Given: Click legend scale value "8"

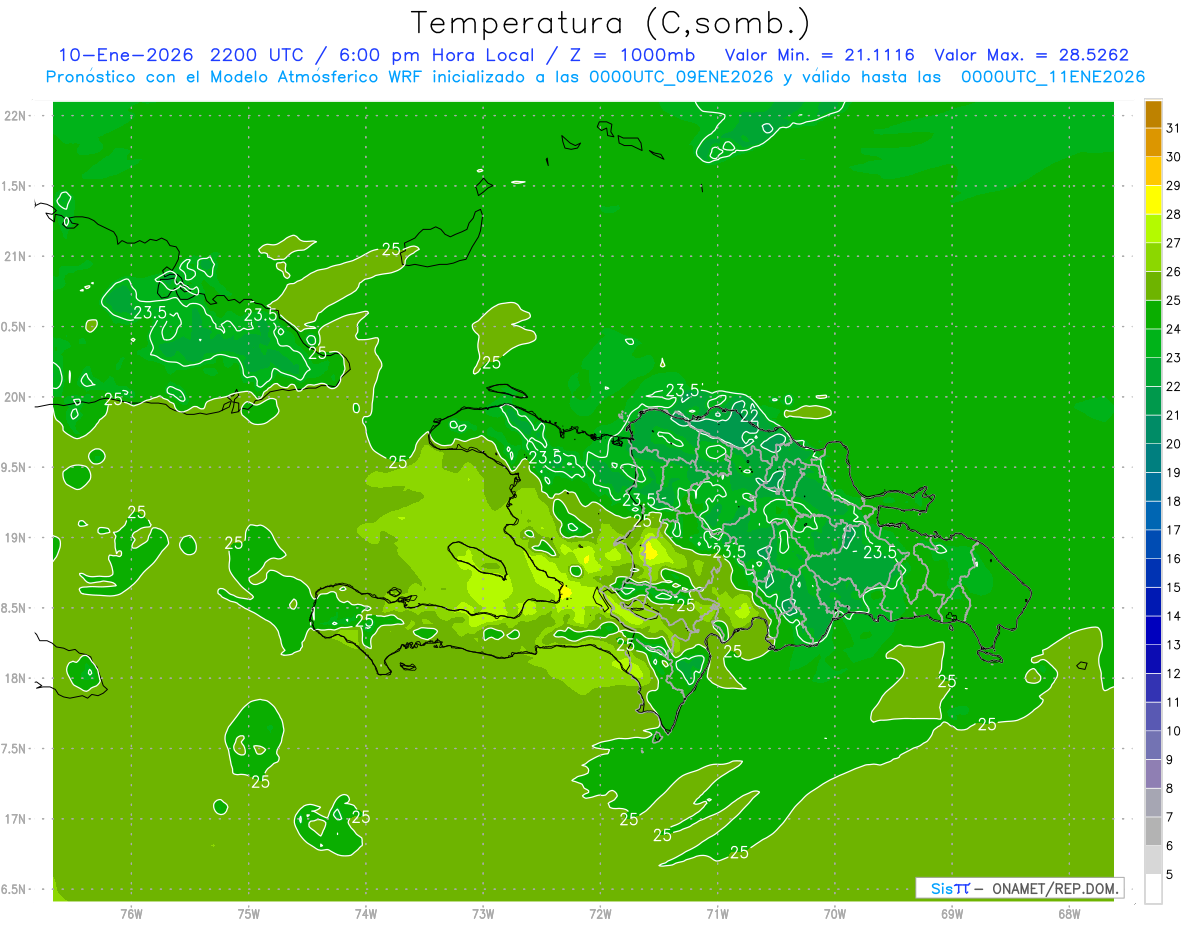Looking at the screenshot, I should pyautogui.click(x=1170, y=788).
